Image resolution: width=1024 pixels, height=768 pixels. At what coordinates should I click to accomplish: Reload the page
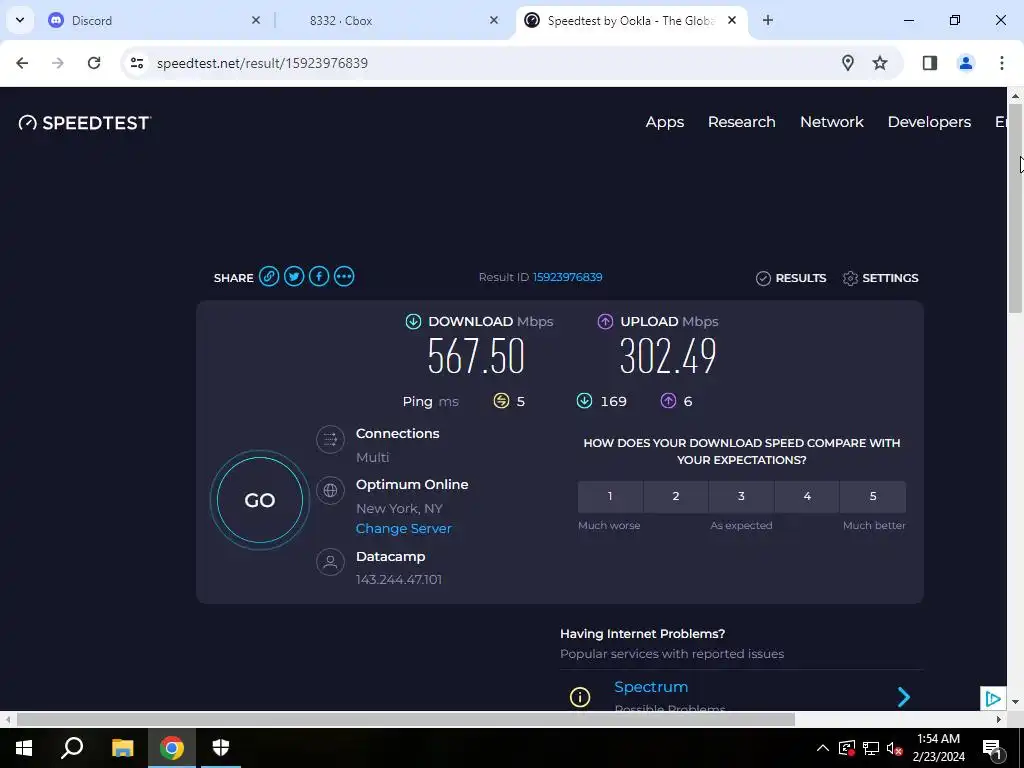(x=94, y=63)
